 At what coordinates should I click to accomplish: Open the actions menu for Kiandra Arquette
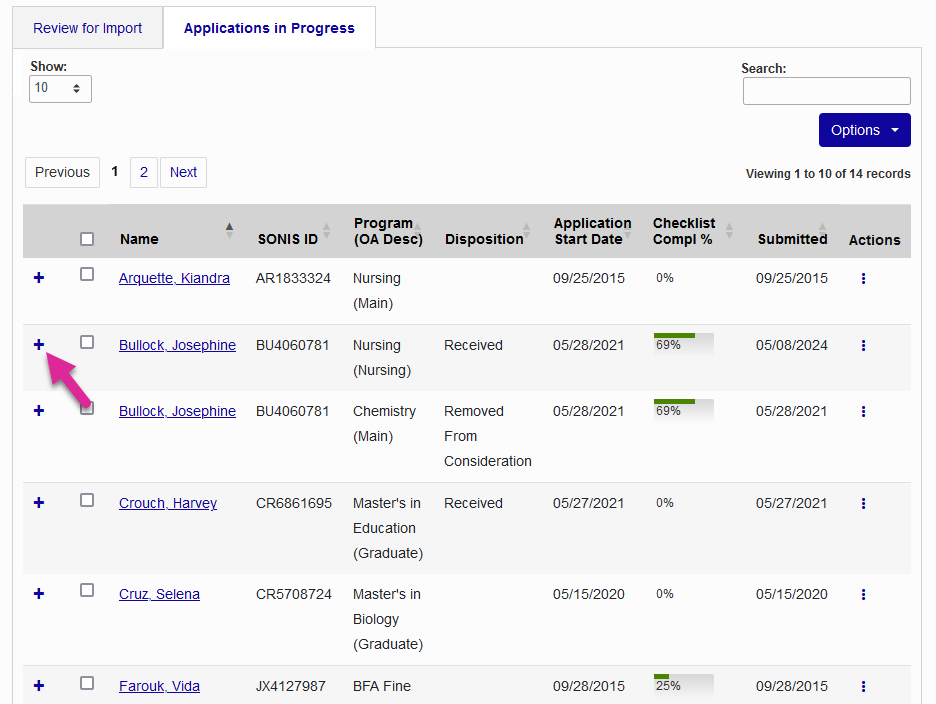862,278
